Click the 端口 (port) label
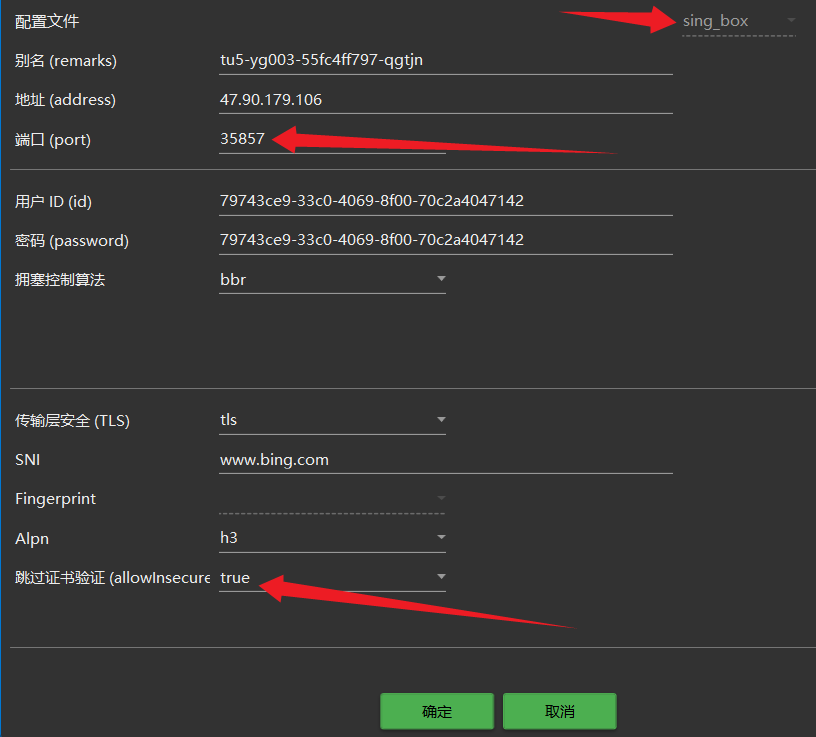The image size is (816, 737). pyautogui.click(x=53, y=139)
